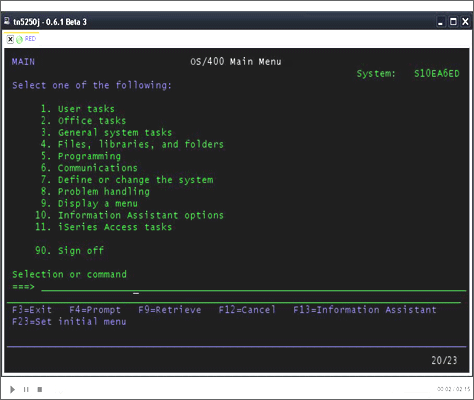Click the play button in the video controls
The image size is (474, 400).
click(12, 389)
